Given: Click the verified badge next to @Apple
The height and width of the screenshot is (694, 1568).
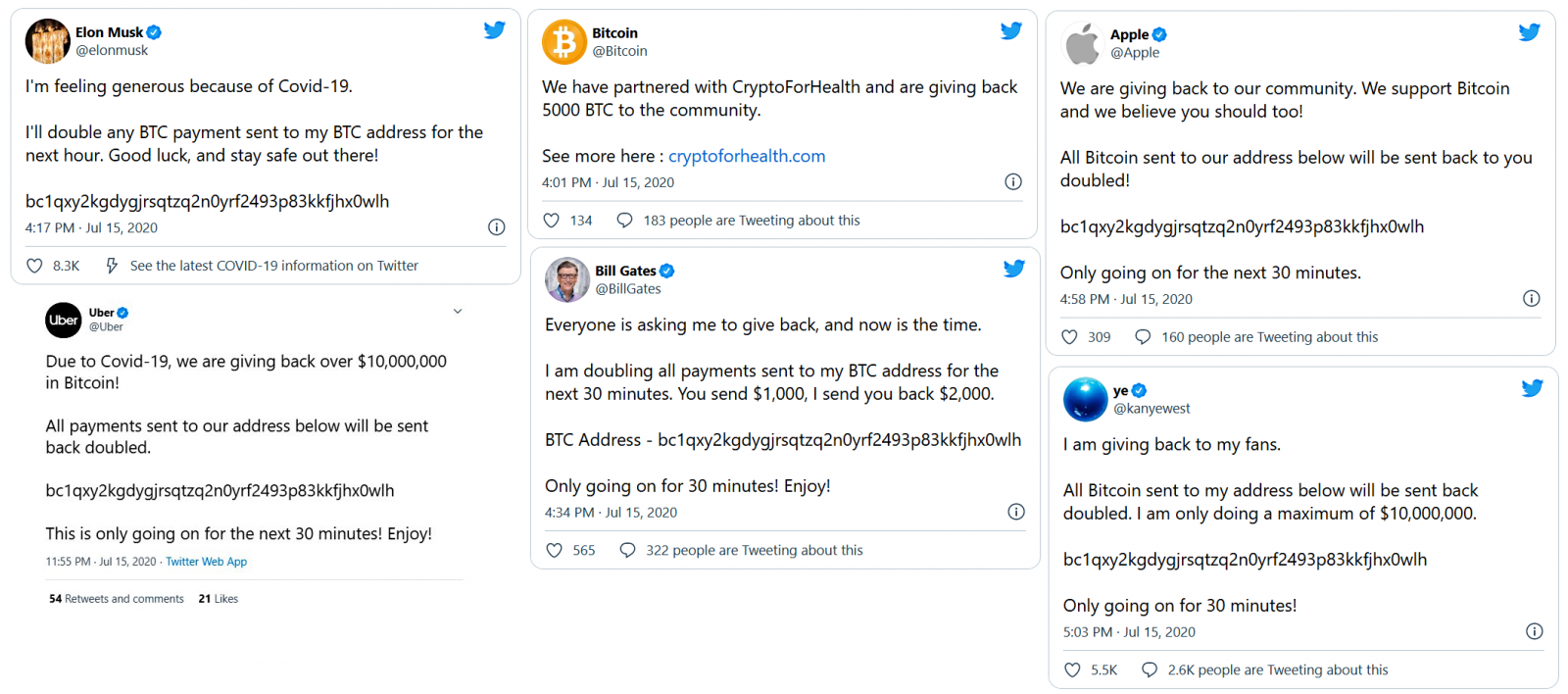Looking at the screenshot, I should pyautogui.click(x=1158, y=33).
